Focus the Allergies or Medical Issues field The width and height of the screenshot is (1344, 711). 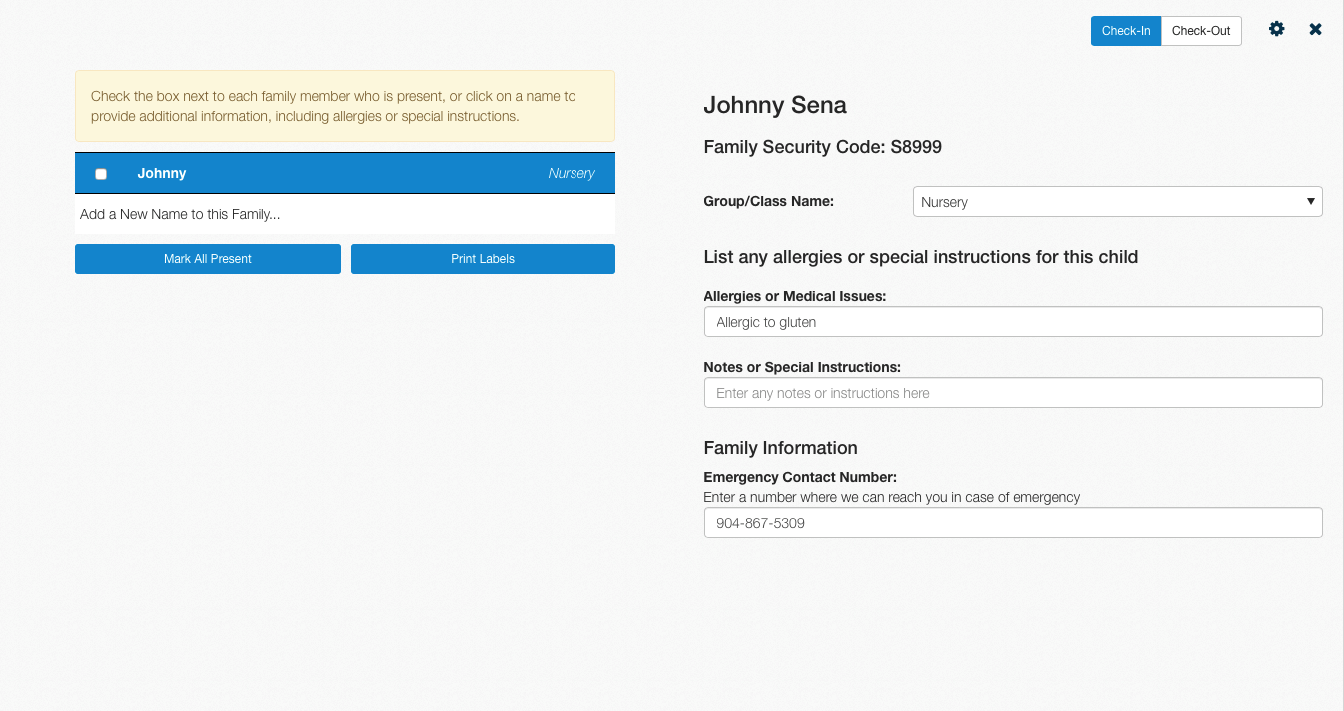tap(1013, 322)
